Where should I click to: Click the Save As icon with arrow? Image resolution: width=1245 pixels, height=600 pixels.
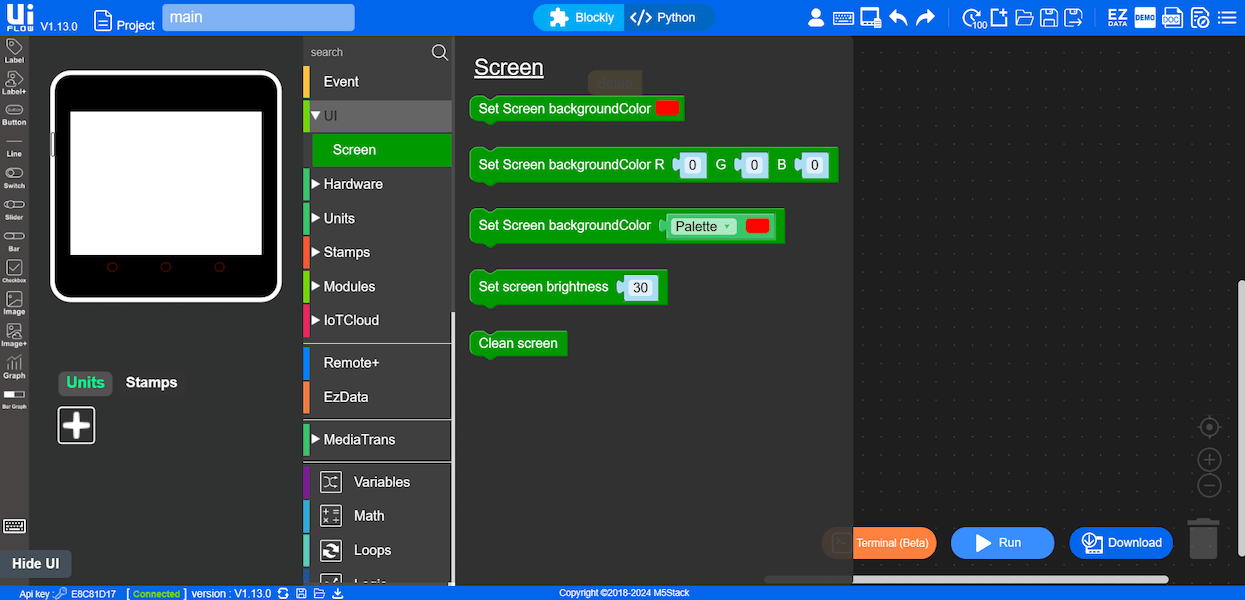[x=1074, y=18]
